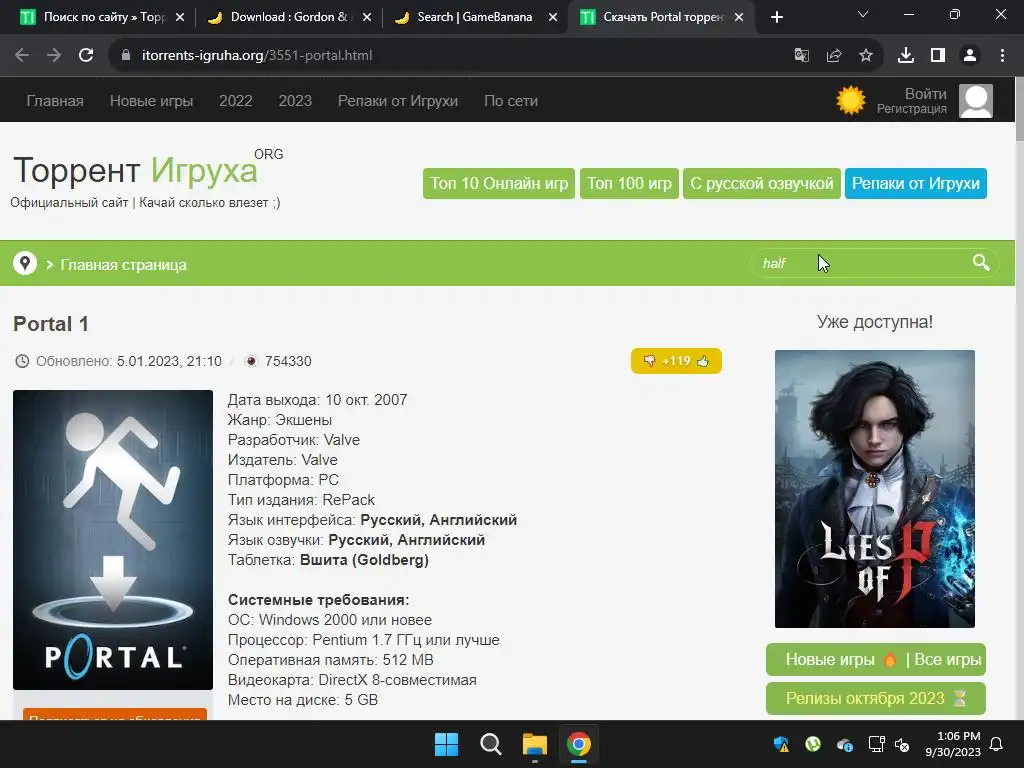Switch site theme with sun icon

pyautogui.click(x=850, y=101)
